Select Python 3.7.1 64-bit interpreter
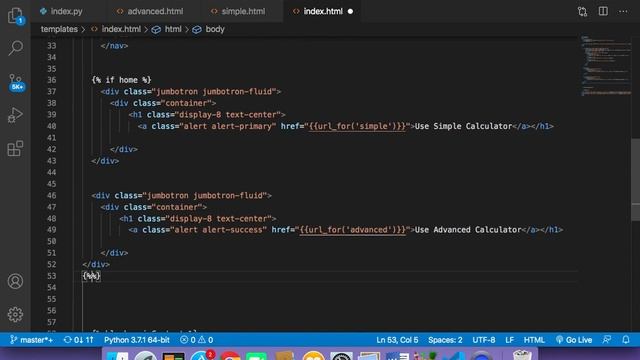 tap(137, 340)
